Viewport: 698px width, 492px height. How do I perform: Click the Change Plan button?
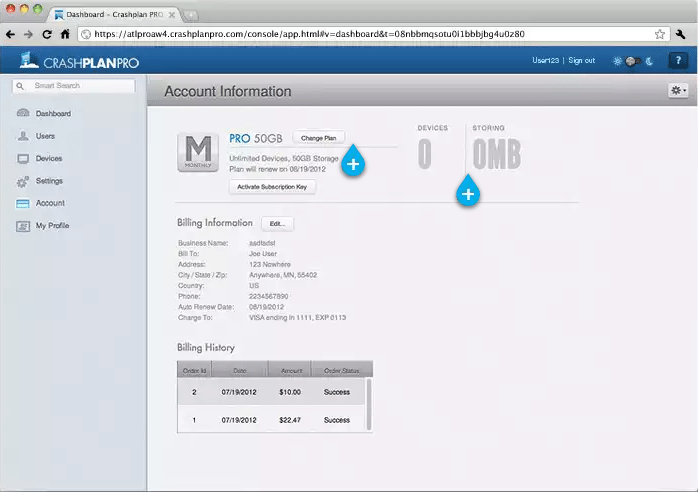point(318,138)
